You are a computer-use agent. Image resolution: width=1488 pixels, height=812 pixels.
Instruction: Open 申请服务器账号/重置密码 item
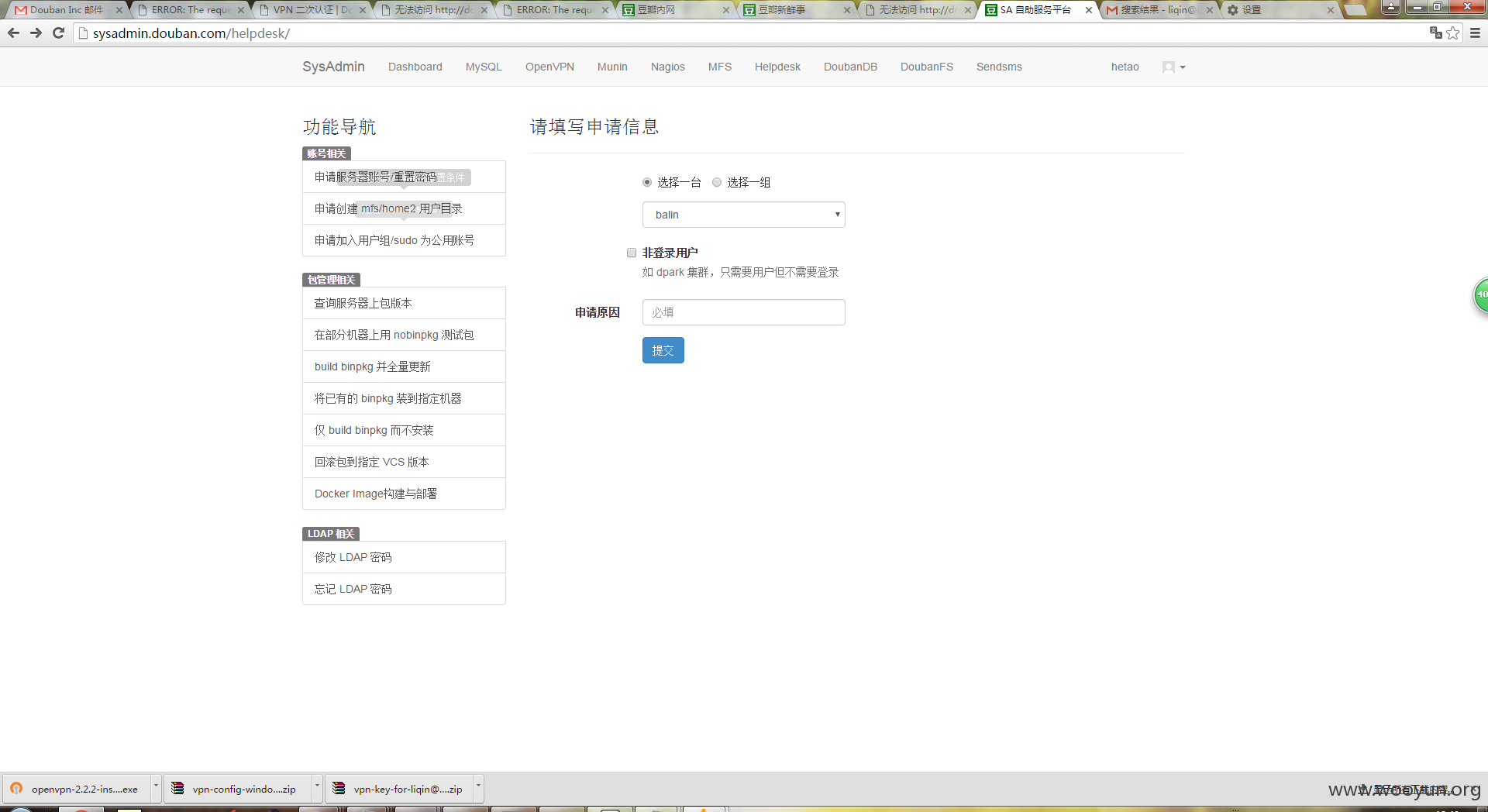pos(404,177)
